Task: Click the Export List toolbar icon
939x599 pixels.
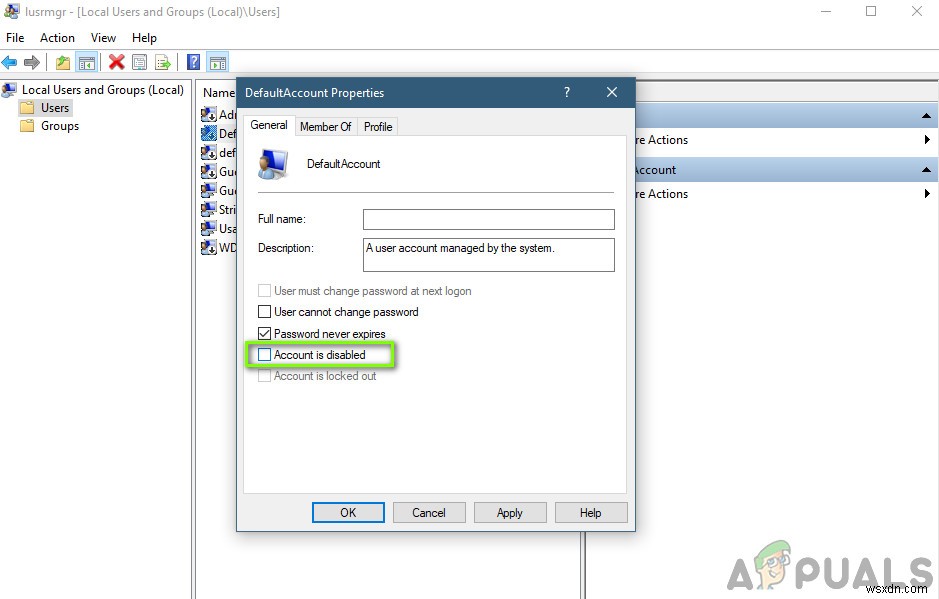Action: tap(163, 62)
